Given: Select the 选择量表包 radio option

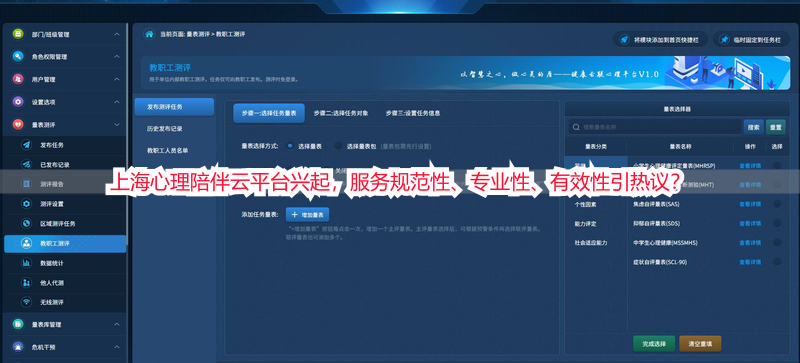Looking at the screenshot, I should (x=338, y=146).
